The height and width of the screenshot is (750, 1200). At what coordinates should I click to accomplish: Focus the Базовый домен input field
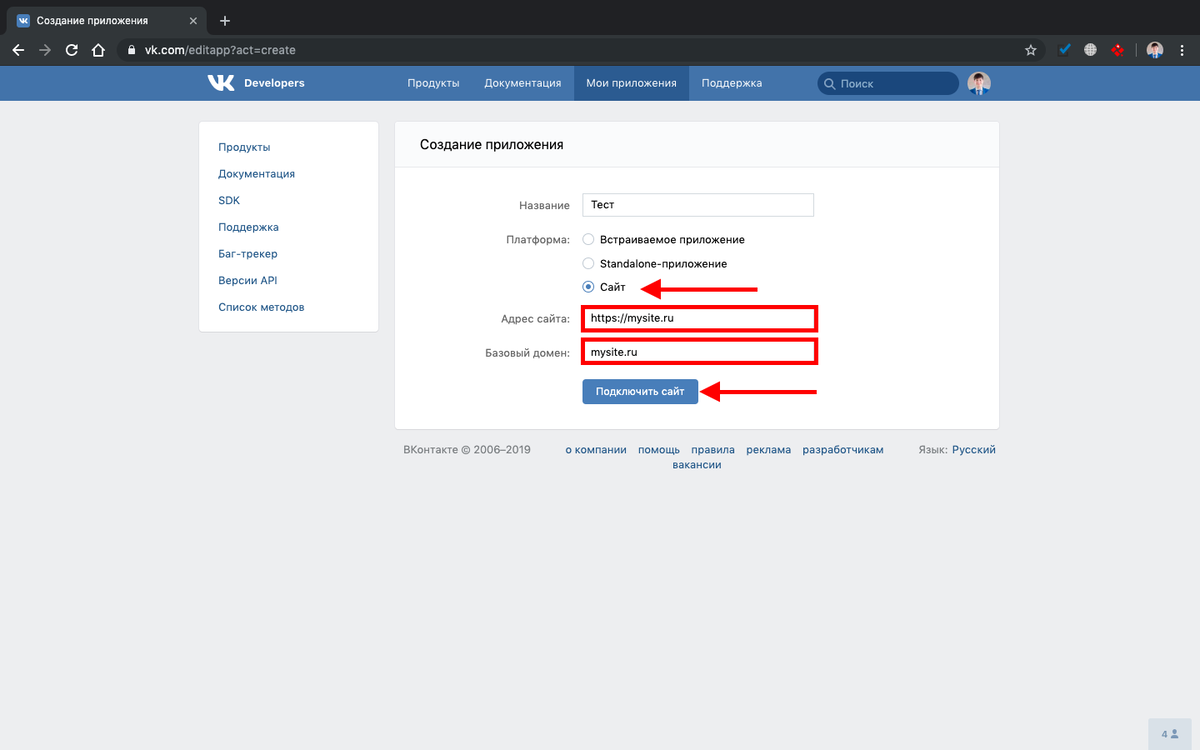699,352
